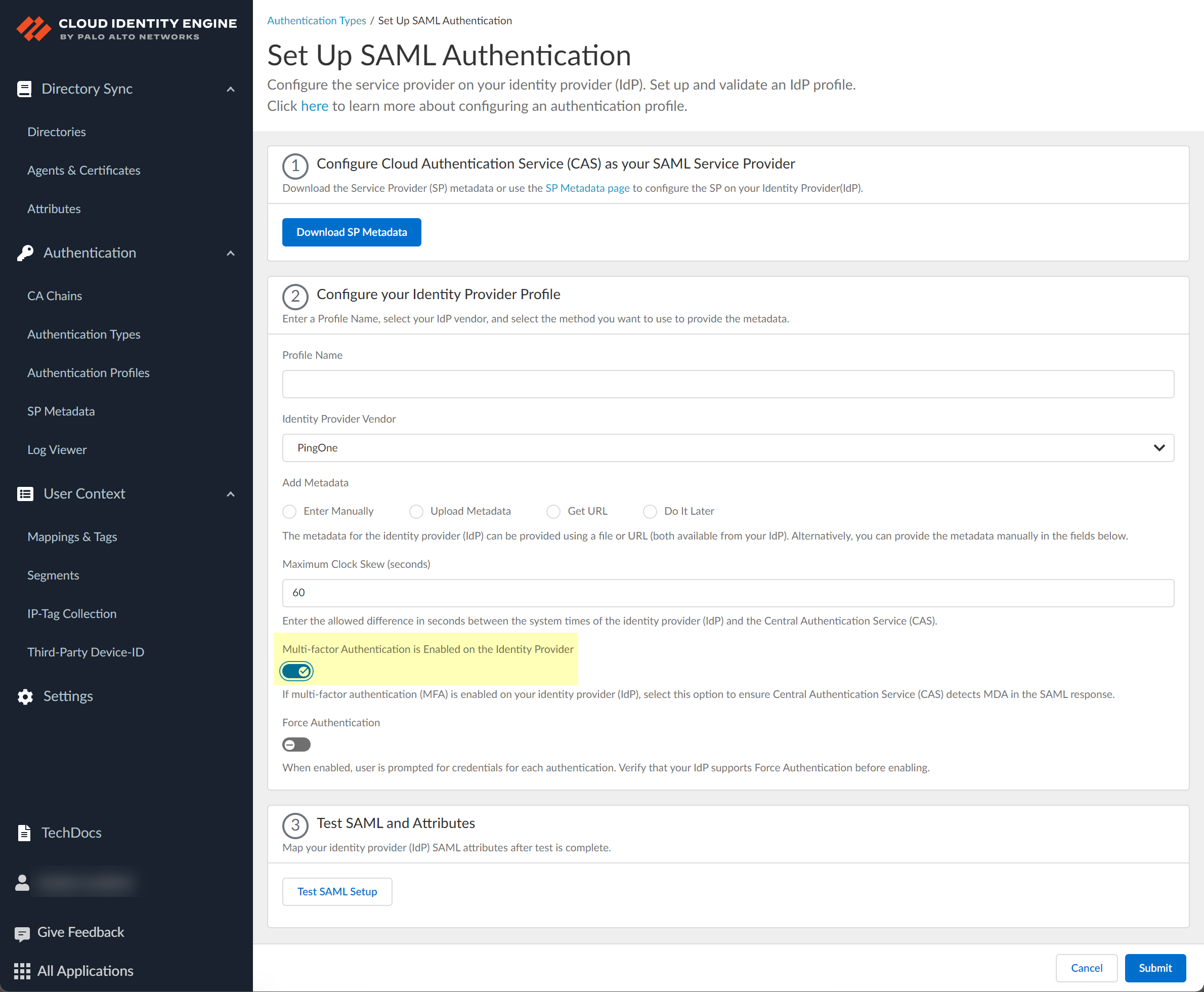Image resolution: width=1204 pixels, height=992 pixels.
Task: Click the Download SP Metadata button
Action: click(x=351, y=232)
